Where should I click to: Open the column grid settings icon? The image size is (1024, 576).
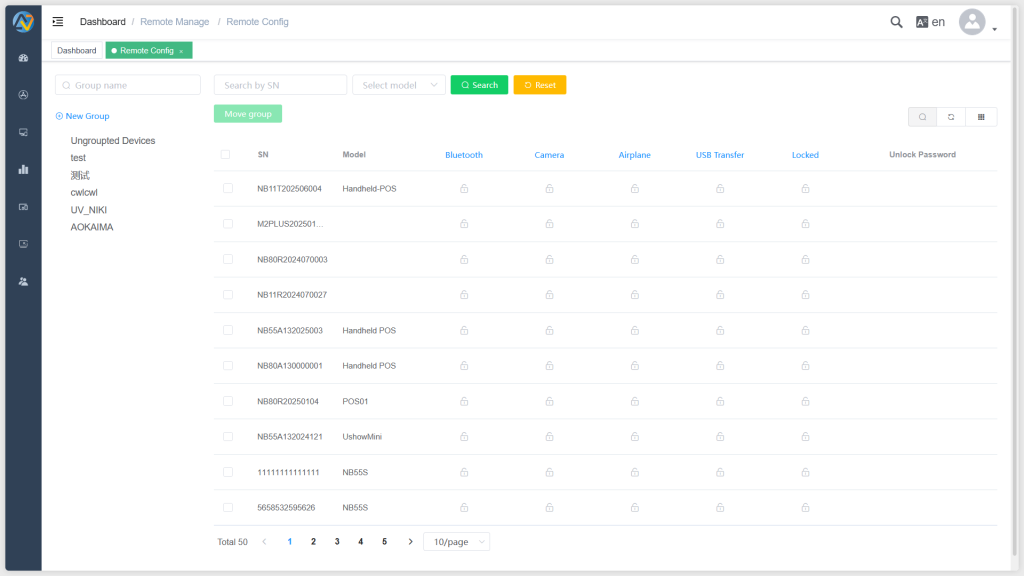[981, 117]
